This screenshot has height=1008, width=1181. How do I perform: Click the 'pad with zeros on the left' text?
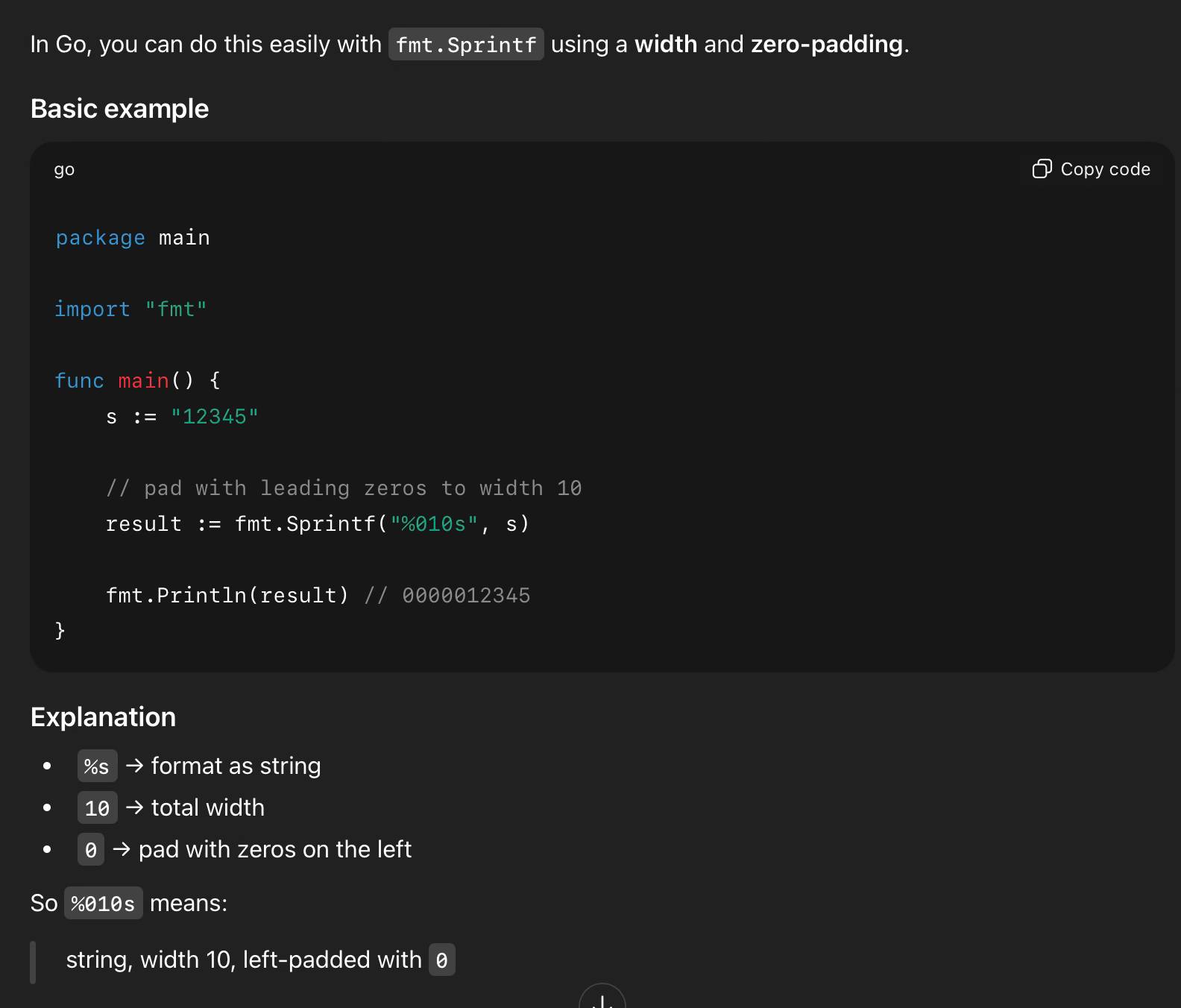pyautogui.click(x=275, y=850)
